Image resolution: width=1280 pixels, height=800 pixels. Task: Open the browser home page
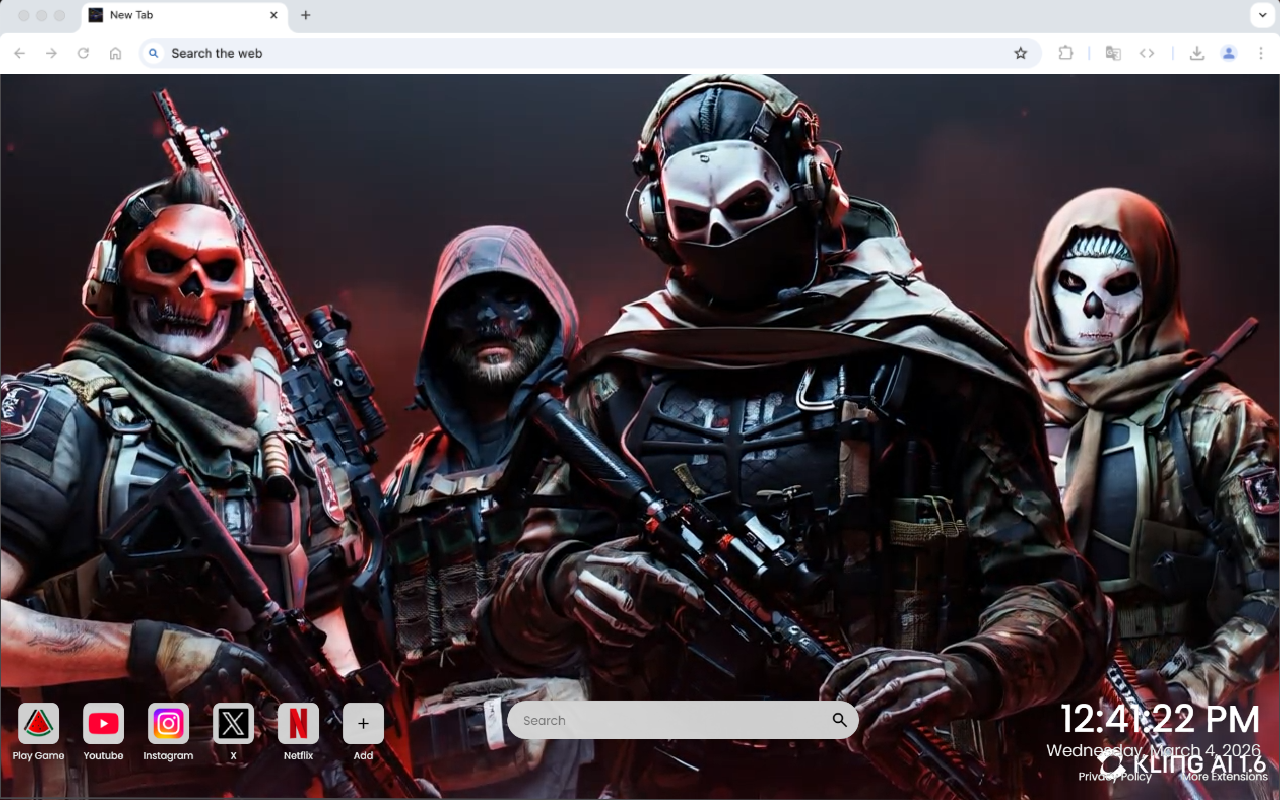(x=115, y=53)
